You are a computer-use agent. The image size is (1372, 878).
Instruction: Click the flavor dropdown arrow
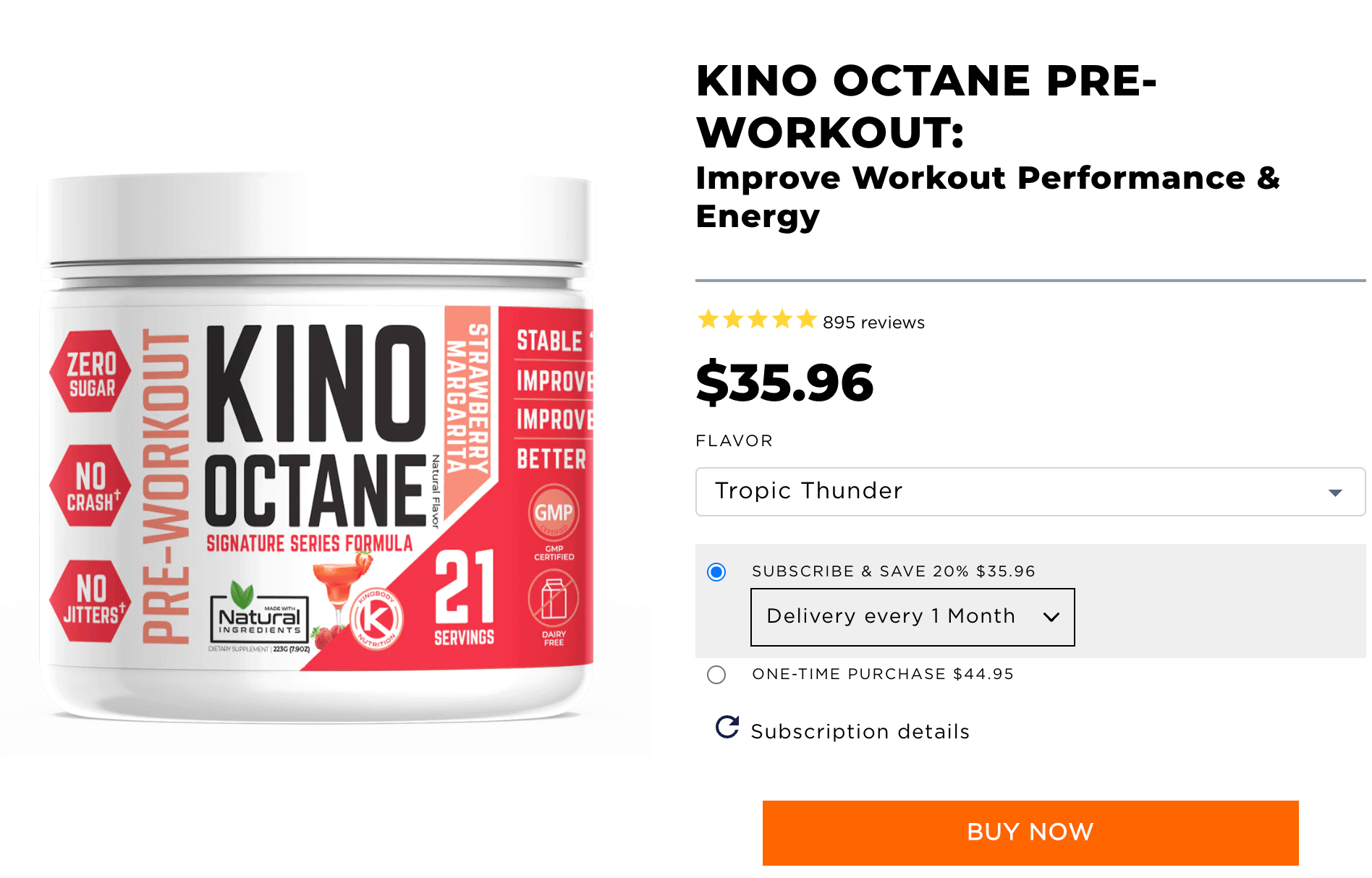[x=1335, y=493]
